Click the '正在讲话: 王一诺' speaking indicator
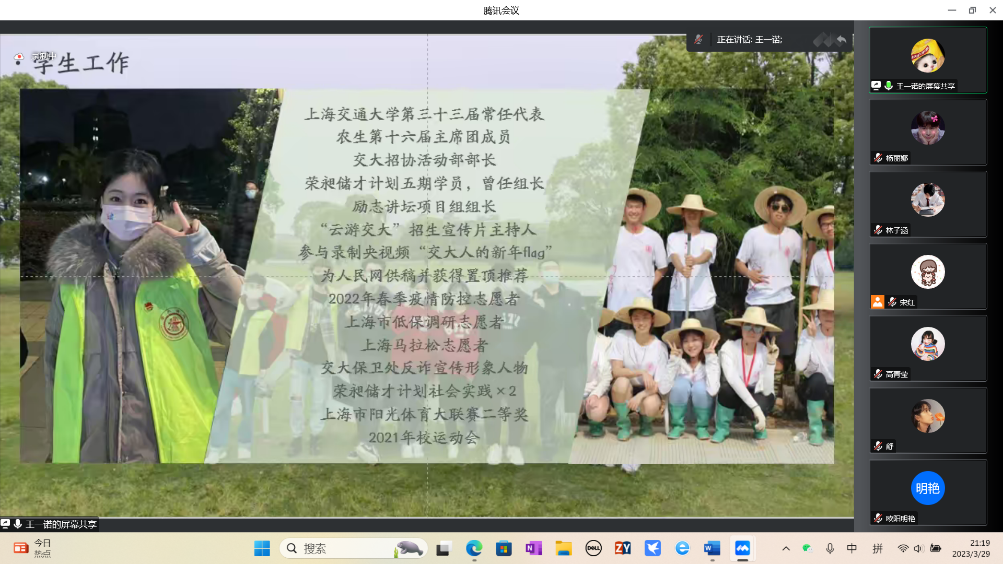The width and height of the screenshot is (1003, 564). (x=749, y=40)
